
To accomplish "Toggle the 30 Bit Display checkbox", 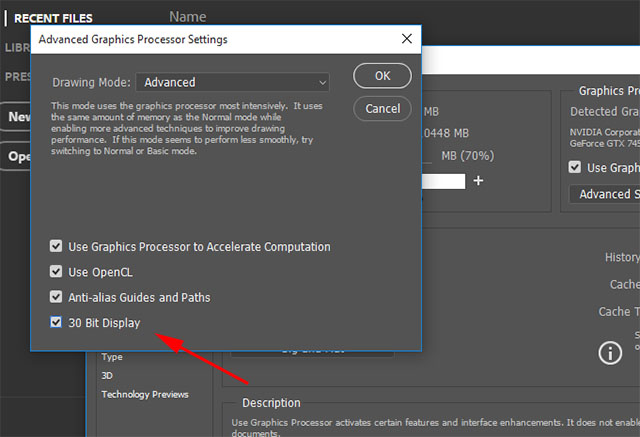I will tap(56, 322).
